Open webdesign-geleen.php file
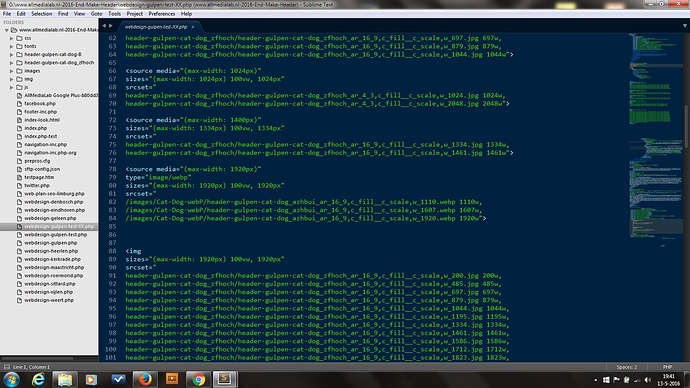690x388 pixels. pos(50,218)
